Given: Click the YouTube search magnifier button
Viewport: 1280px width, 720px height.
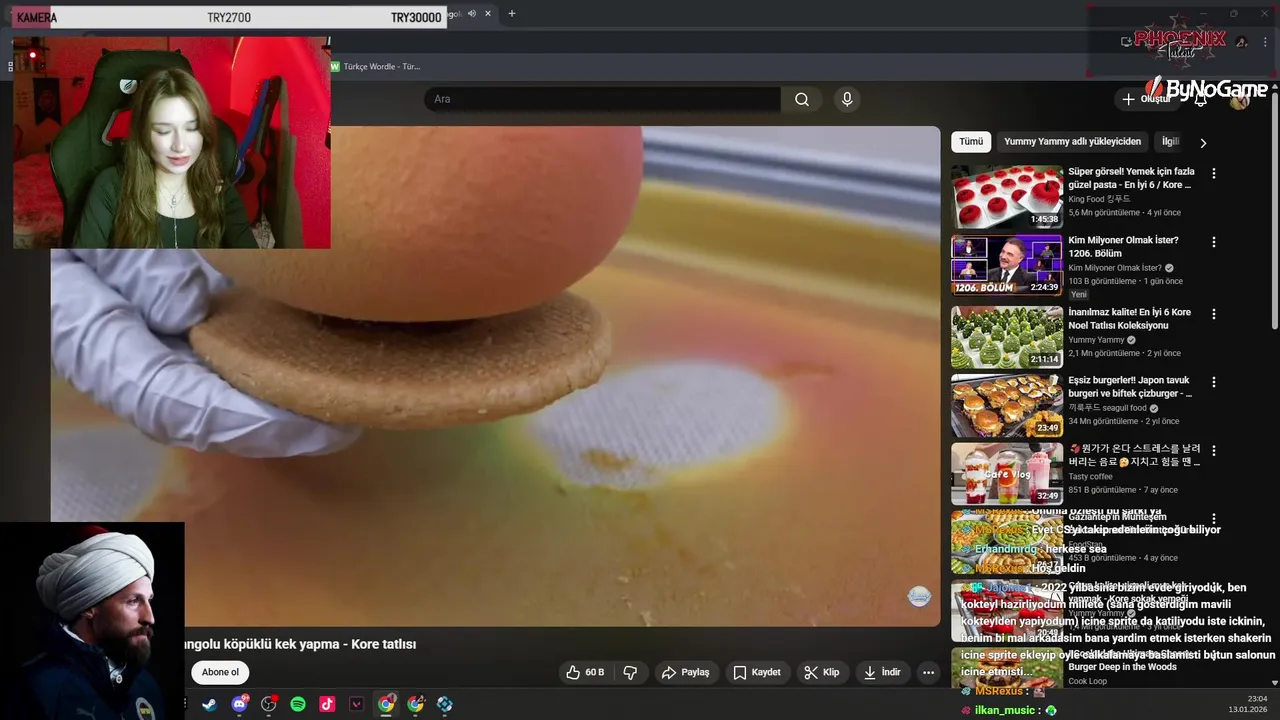Looking at the screenshot, I should click(802, 99).
